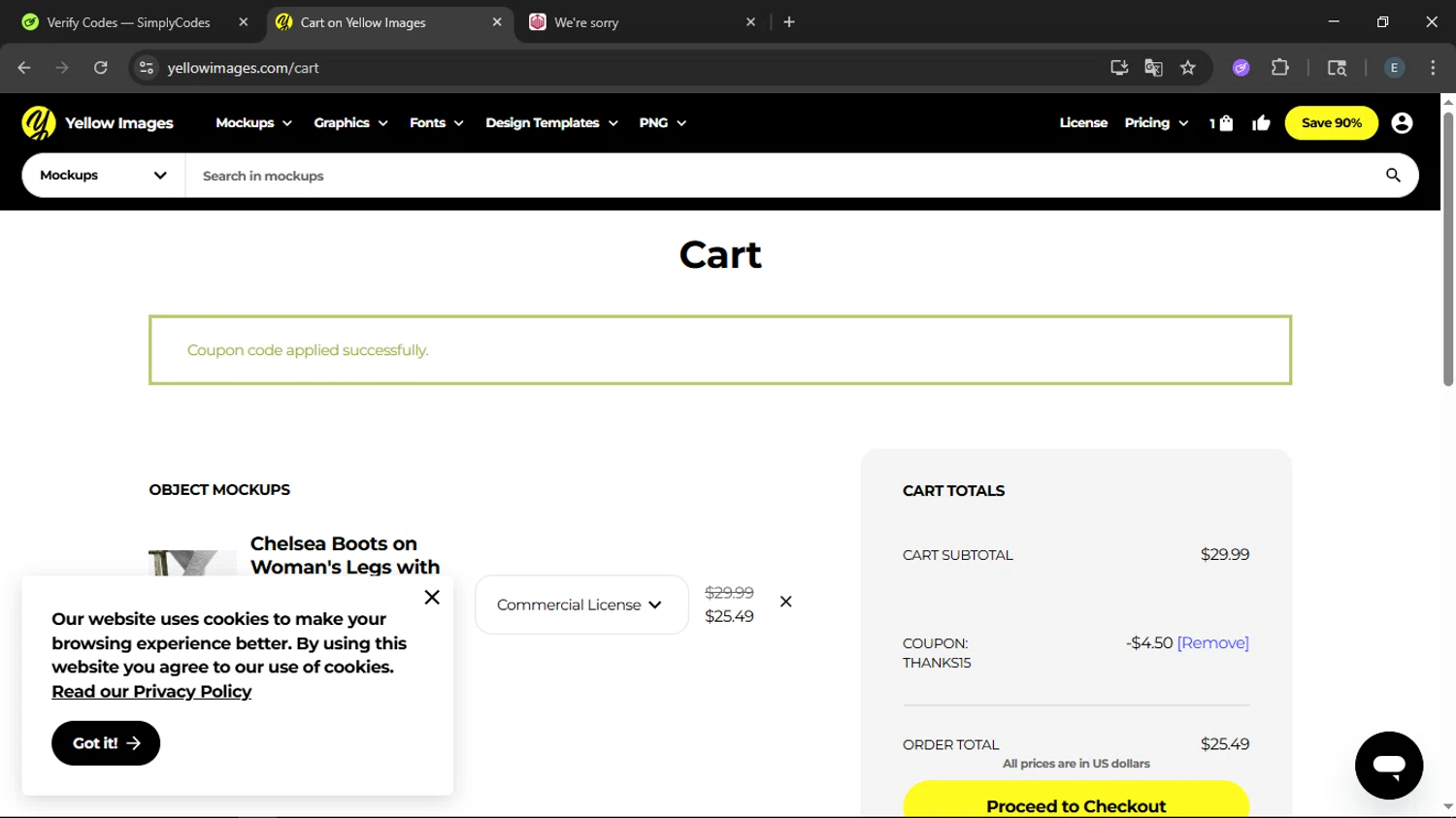This screenshot has height=818, width=1456.
Task: Open the License page link
Action: pos(1083,123)
